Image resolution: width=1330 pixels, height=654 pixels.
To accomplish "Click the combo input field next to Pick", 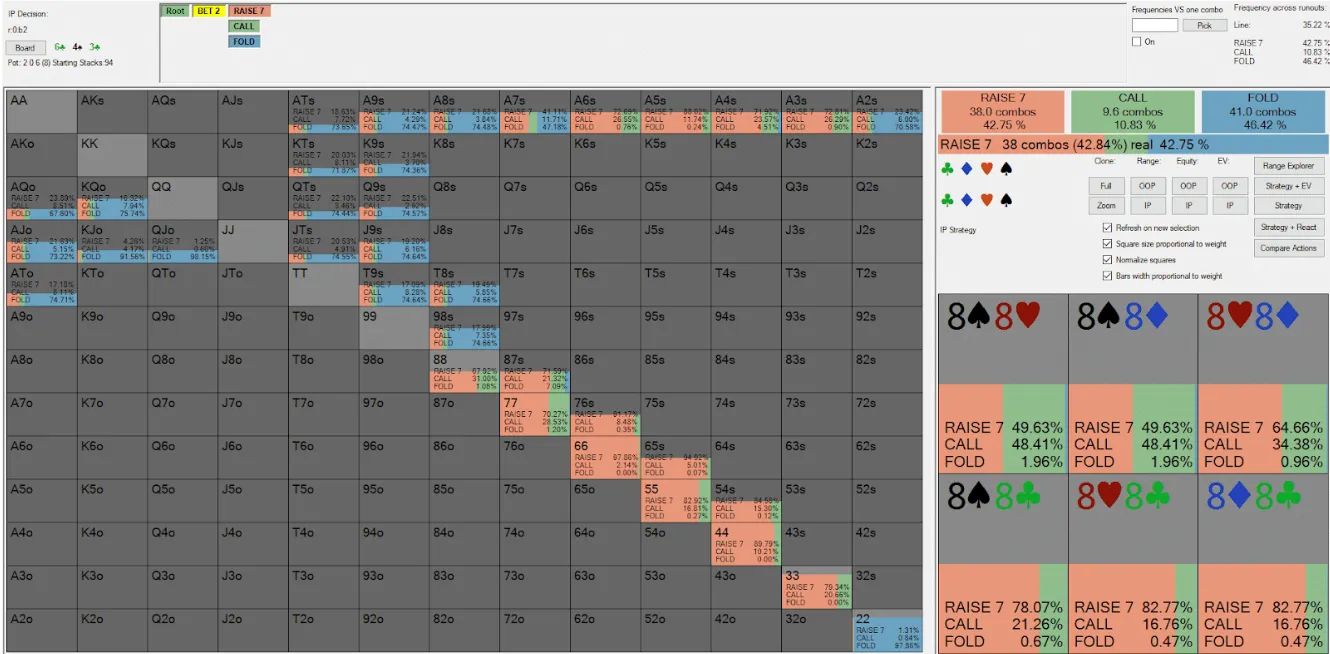I will point(1154,25).
